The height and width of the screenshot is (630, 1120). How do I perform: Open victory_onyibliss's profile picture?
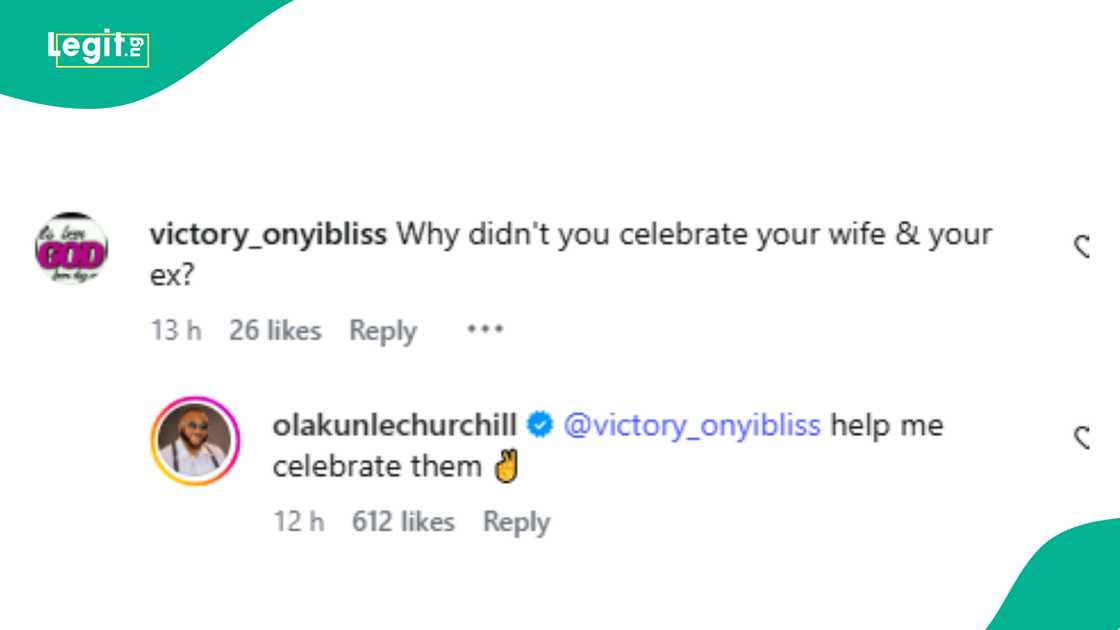coord(68,250)
